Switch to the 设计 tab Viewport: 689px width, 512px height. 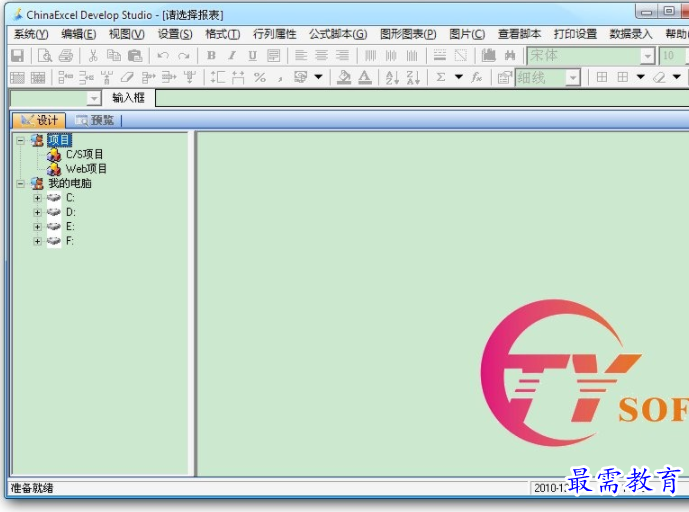[39, 120]
